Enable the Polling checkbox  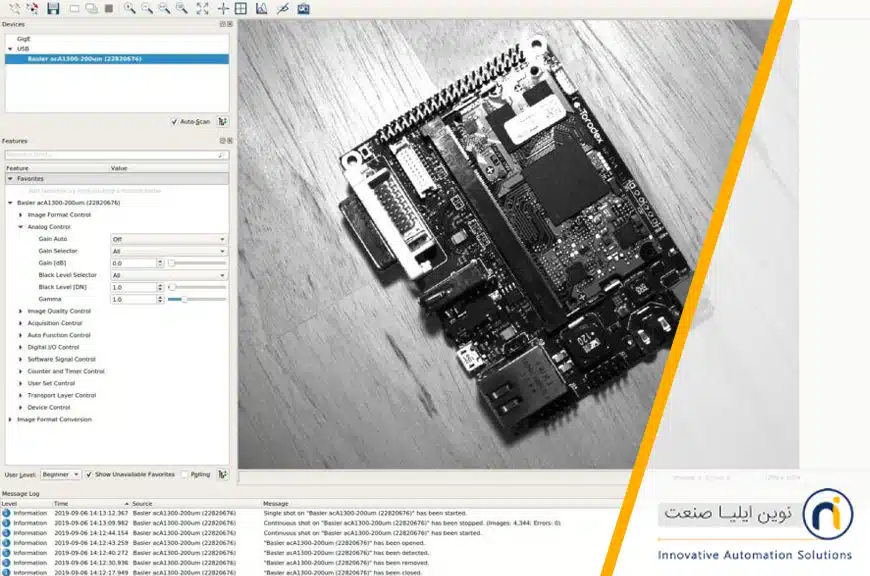185,474
